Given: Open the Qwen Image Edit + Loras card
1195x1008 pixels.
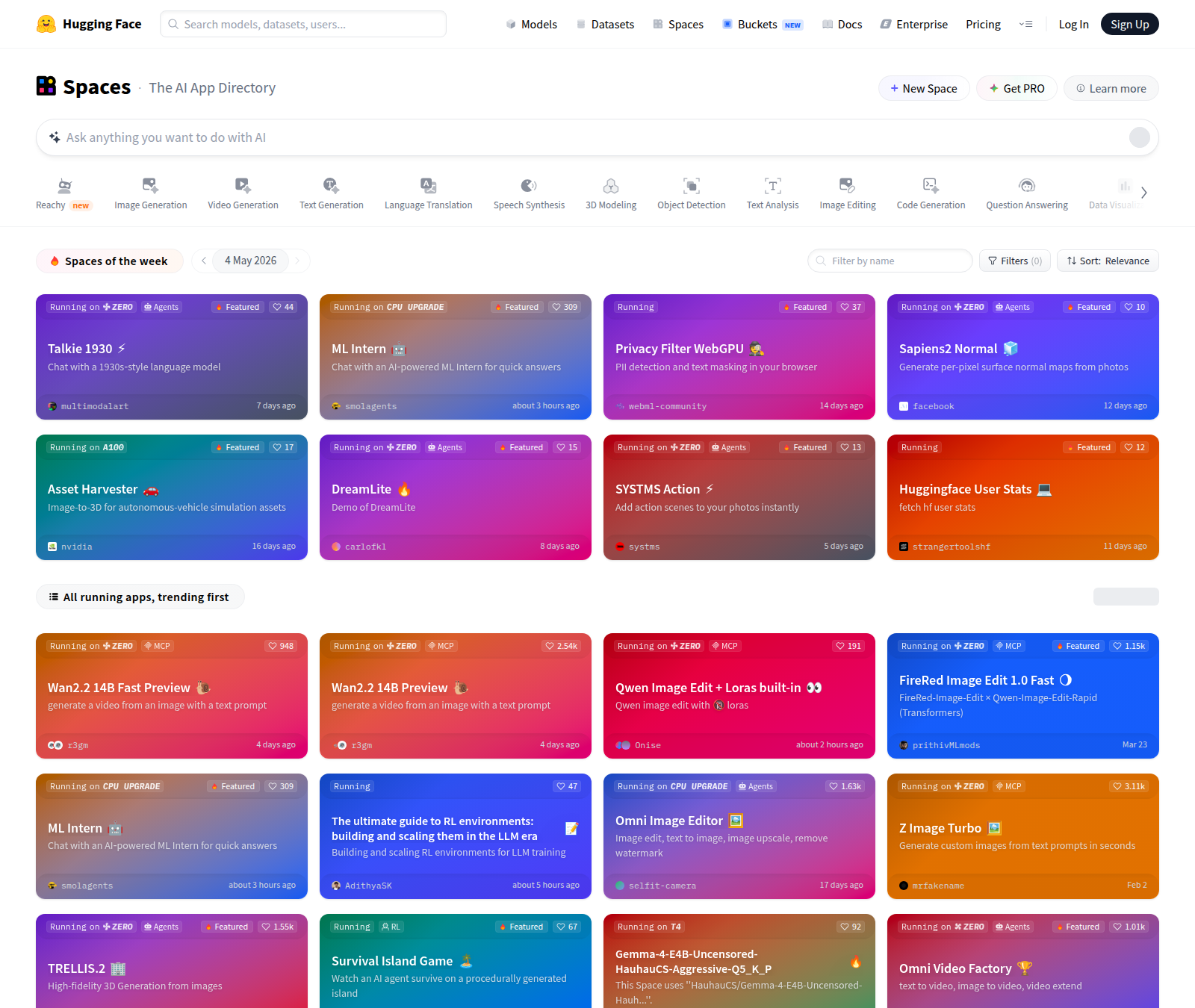Looking at the screenshot, I should [x=739, y=696].
